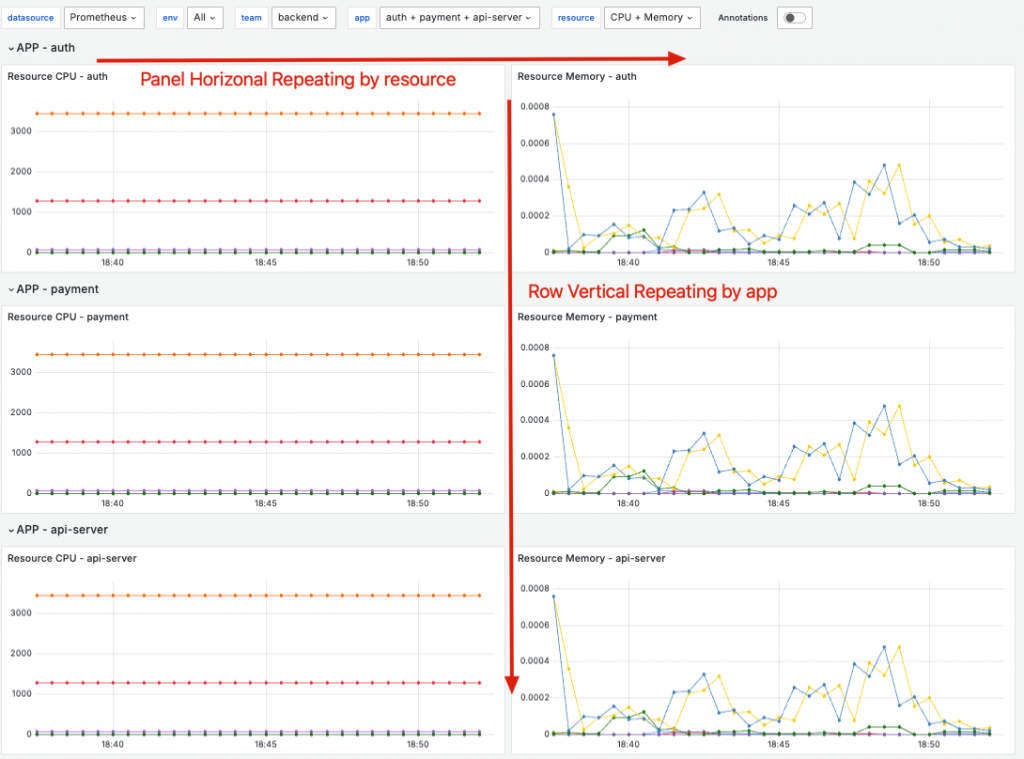Open Resource Memory - auth panel title

click(577, 76)
